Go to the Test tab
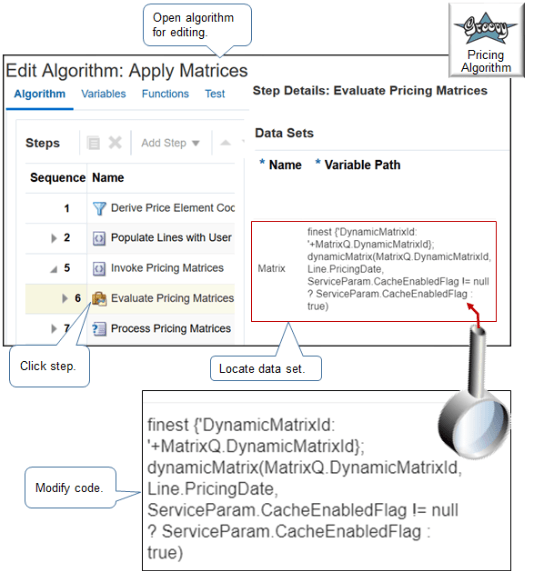Viewport: 554px width, 572px height. click(x=215, y=94)
